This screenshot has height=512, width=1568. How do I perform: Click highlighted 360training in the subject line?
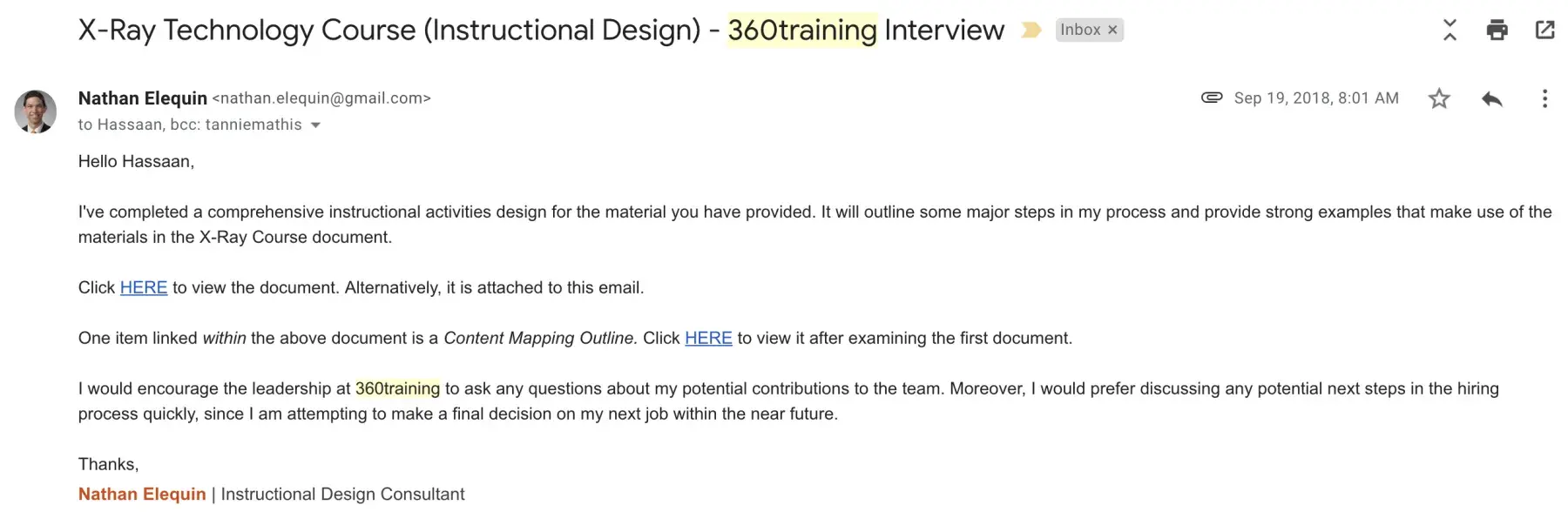[x=802, y=30]
